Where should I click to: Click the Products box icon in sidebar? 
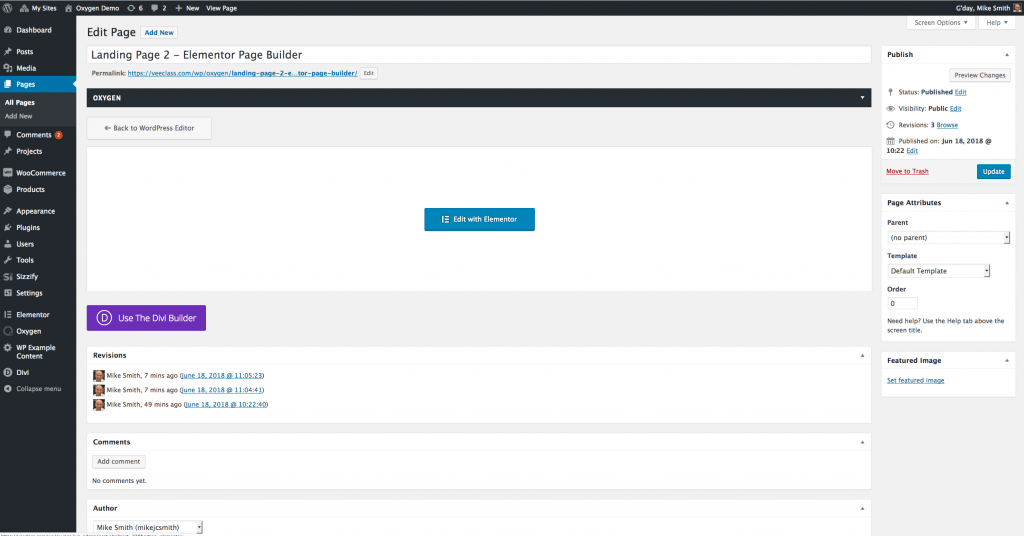point(8,189)
